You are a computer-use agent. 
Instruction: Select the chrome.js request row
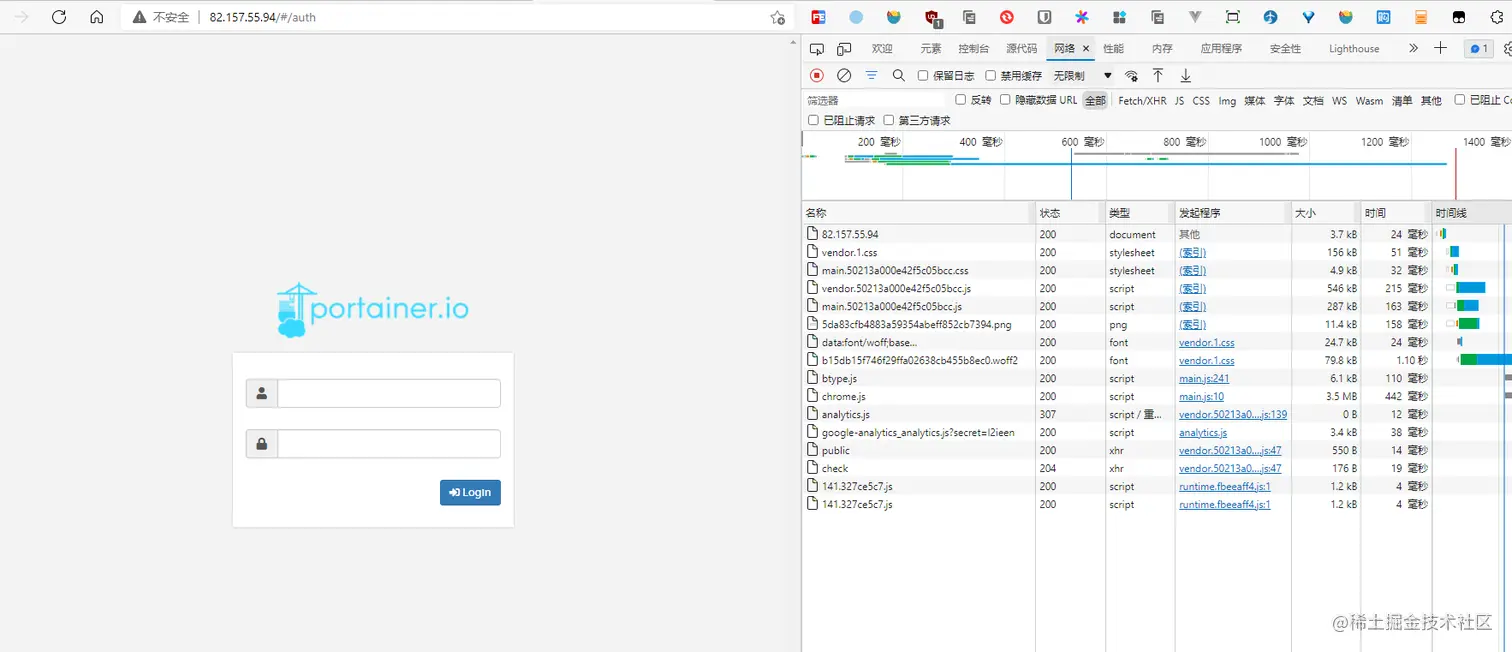[1156, 397]
